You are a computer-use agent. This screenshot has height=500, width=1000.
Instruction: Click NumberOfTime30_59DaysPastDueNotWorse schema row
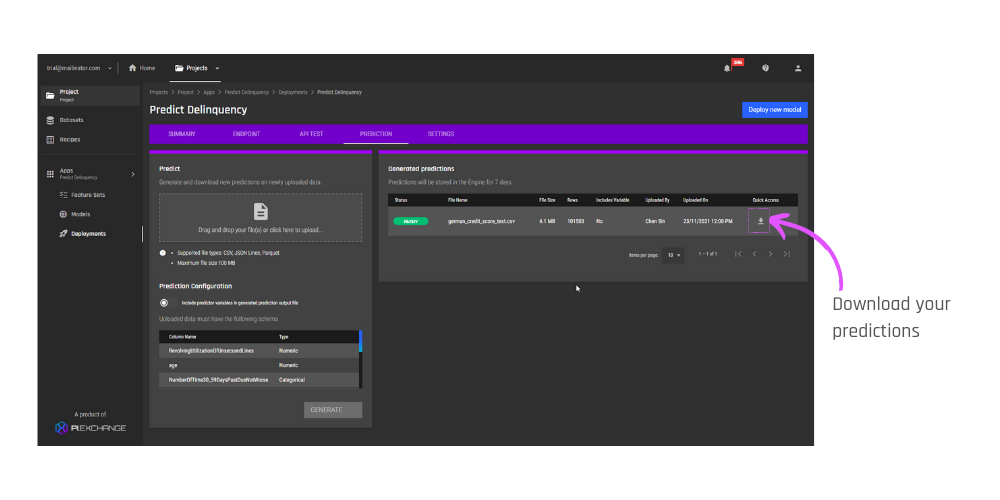(x=258, y=380)
